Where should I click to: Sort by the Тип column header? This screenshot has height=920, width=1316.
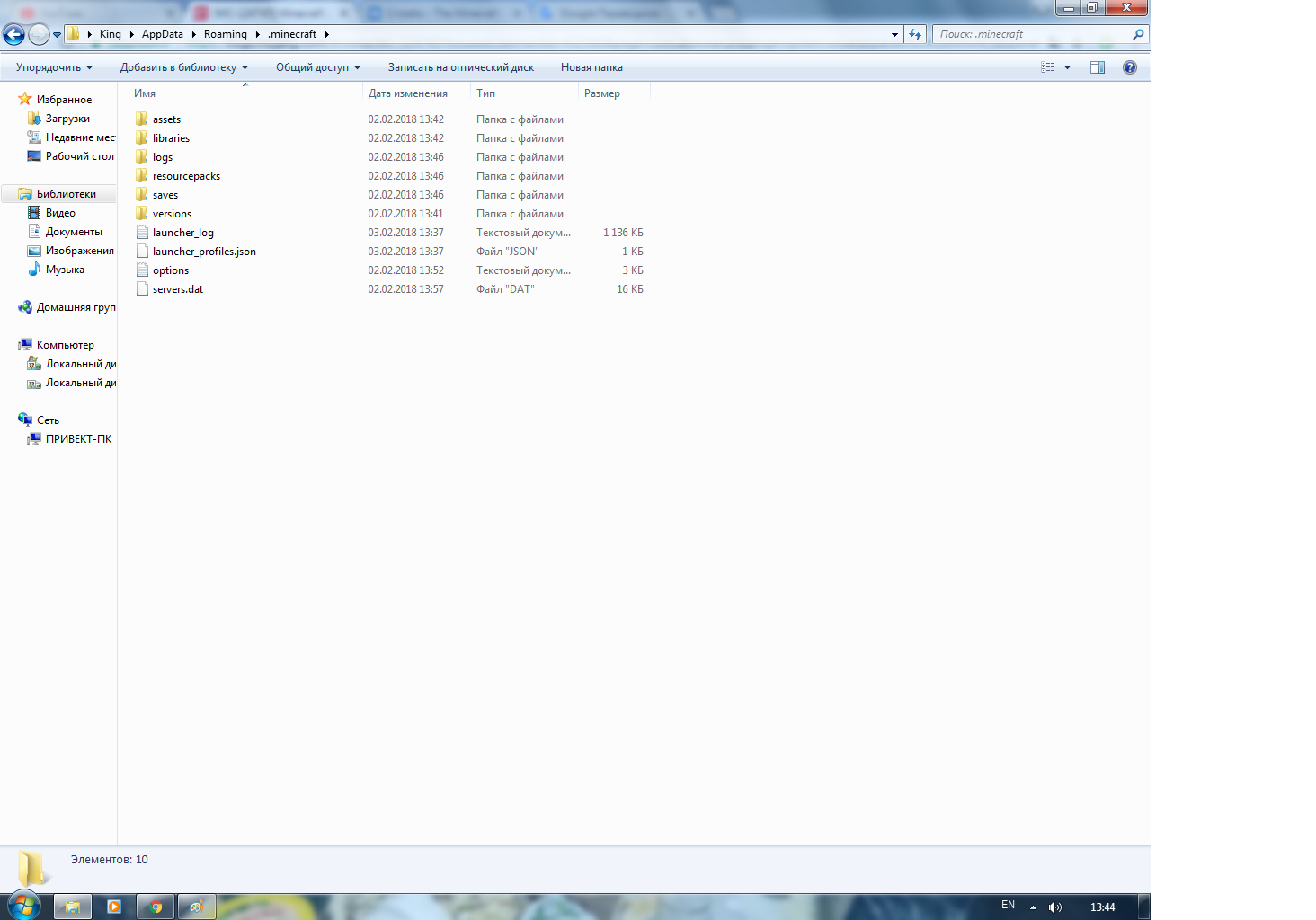pyautogui.click(x=524, y=93)
